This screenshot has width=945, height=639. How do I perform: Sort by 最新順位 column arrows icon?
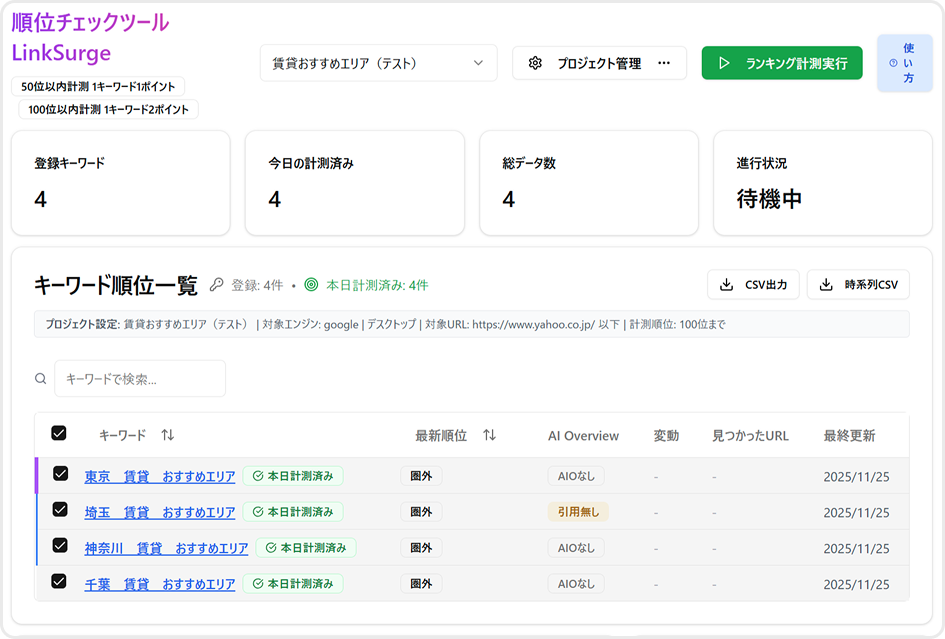pos(489,435)
